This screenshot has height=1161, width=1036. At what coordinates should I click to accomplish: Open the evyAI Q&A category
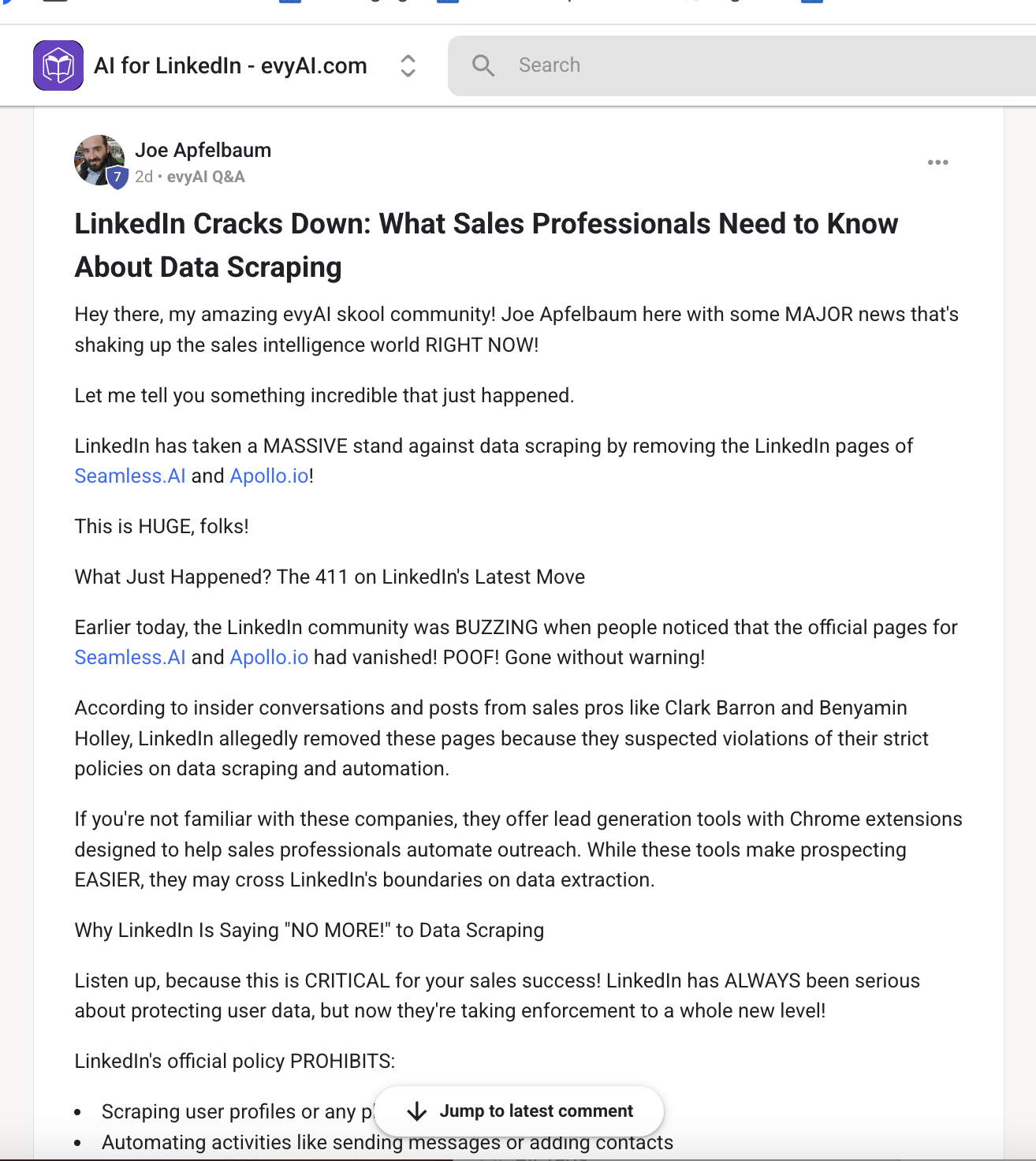(x=206, y=177)
